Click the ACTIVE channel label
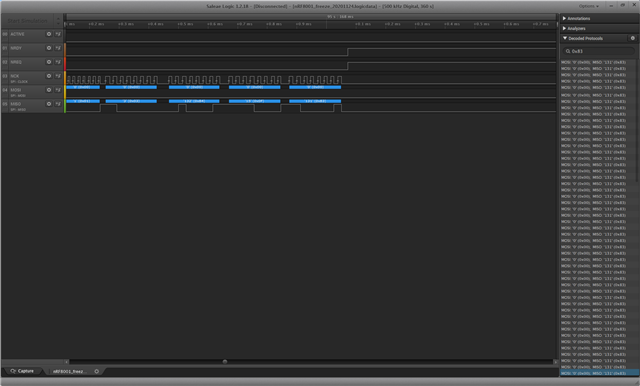The image size is (640, 386). click(18, 34)
